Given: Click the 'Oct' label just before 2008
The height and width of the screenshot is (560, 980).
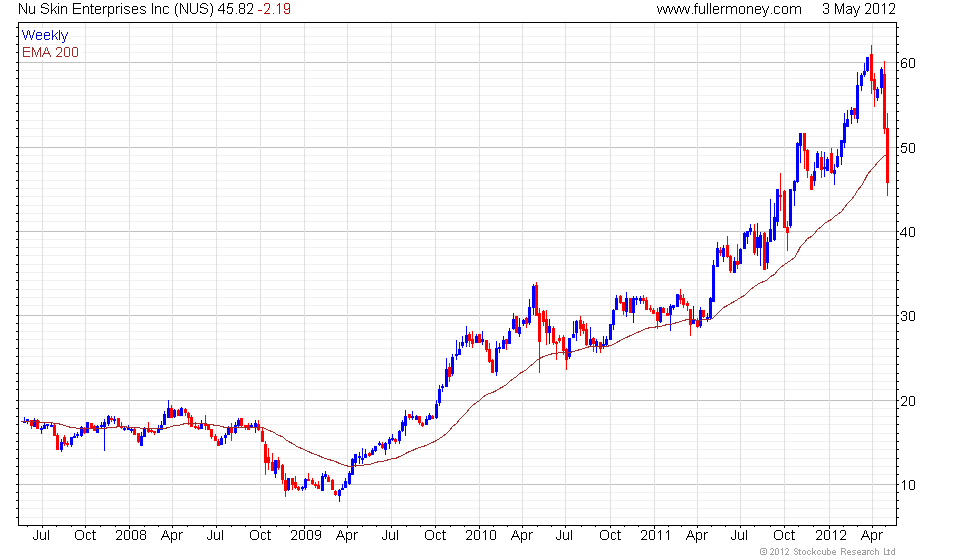Looking at the screenshot, I should pos(85,536).
